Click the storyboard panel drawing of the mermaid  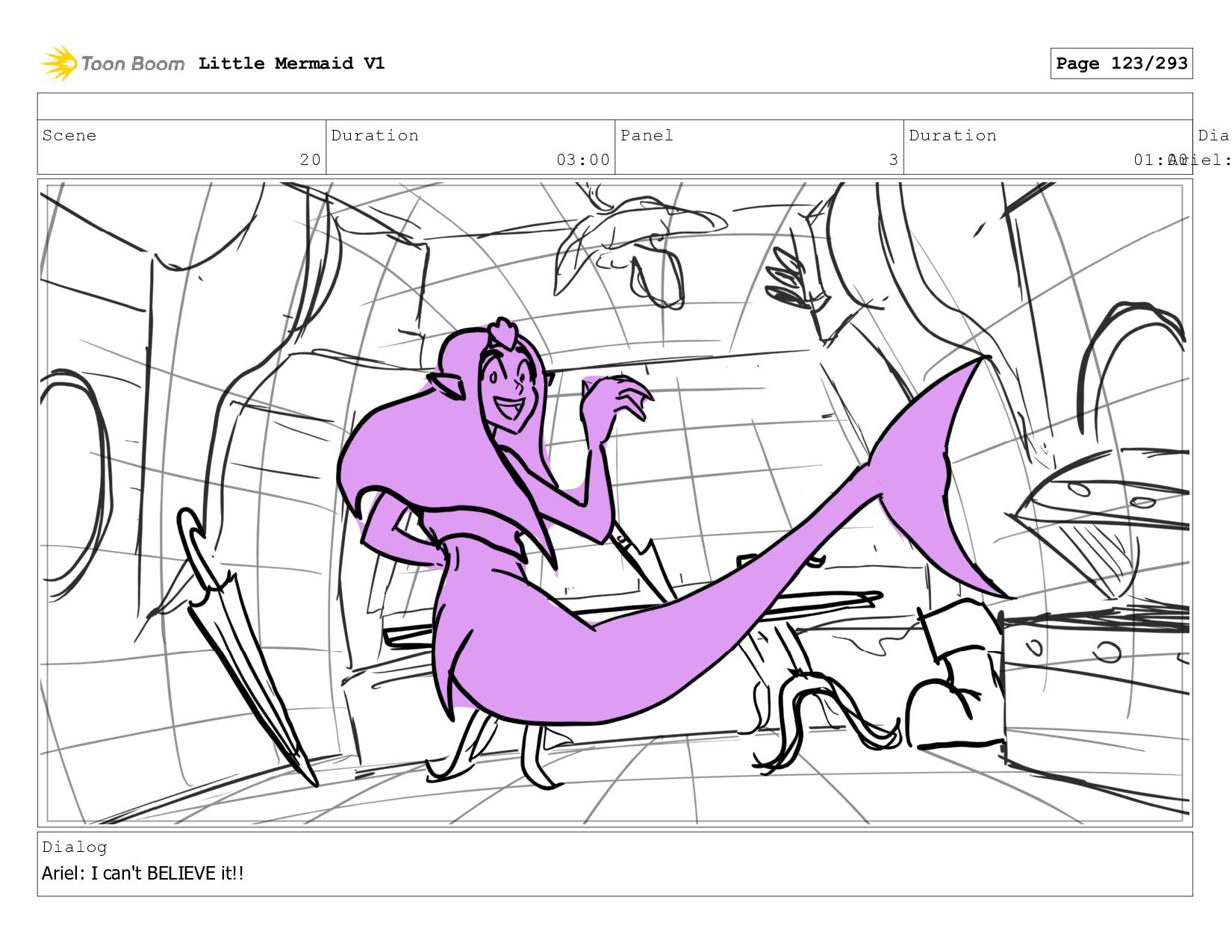[x=615, y=503]
